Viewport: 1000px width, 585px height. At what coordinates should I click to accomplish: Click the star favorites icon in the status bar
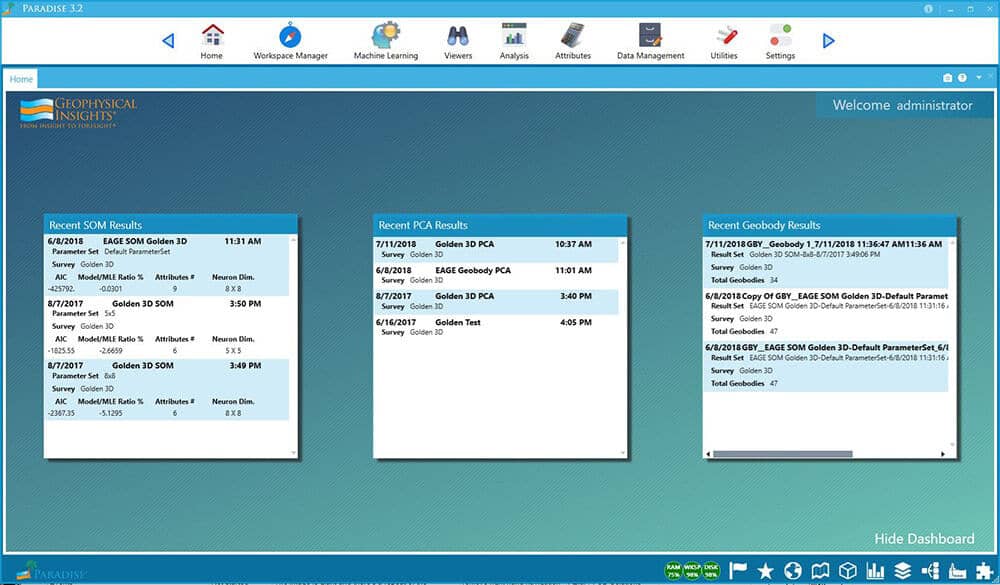point(765,570)
